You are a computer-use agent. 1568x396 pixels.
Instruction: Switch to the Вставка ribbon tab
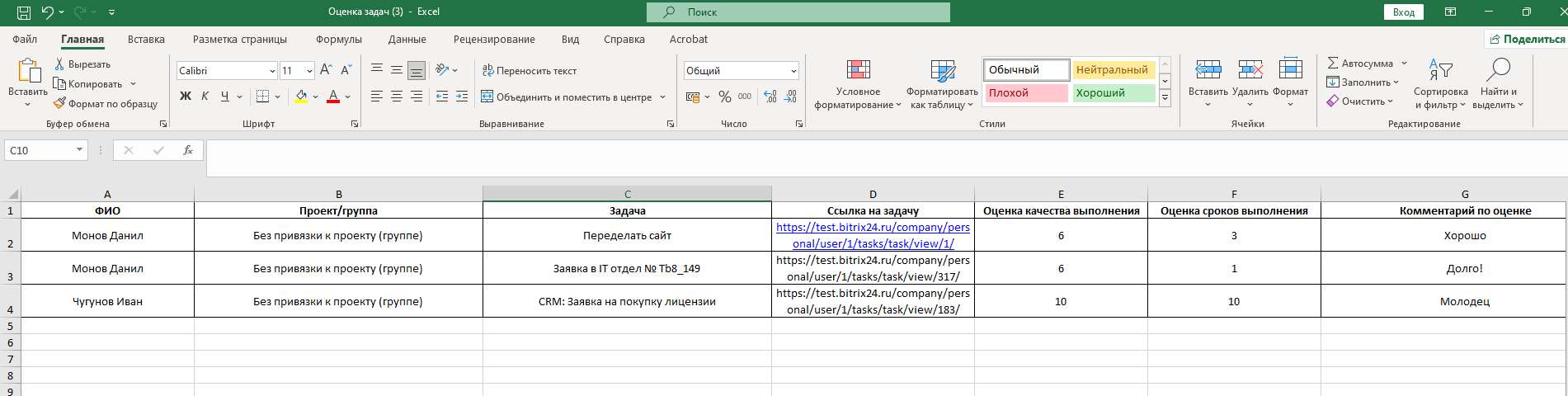pos(146,39)
